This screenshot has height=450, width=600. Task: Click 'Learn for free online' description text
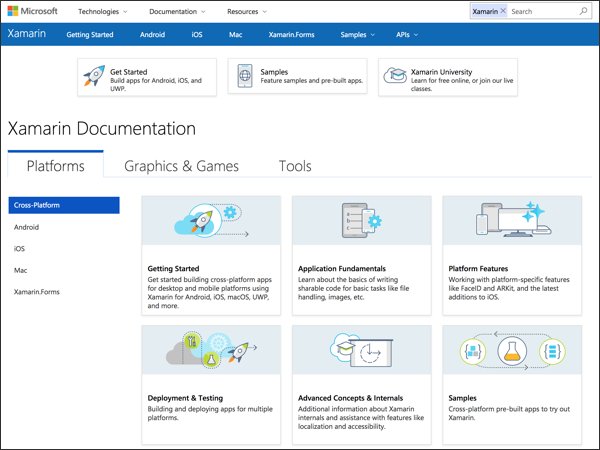(x=462, y=85)
